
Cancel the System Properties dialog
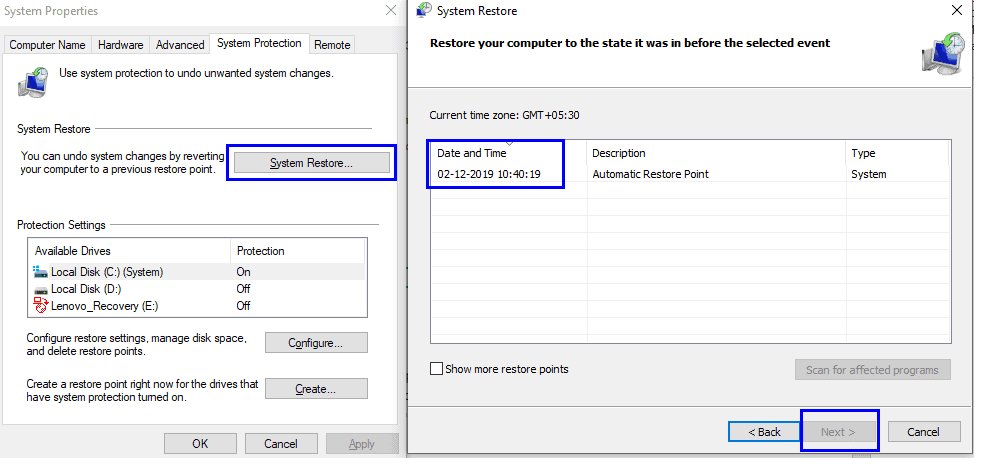281,444
